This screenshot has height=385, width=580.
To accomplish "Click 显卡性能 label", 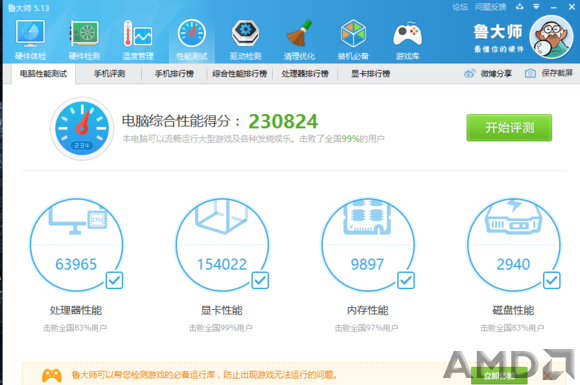I will (222, 310).
